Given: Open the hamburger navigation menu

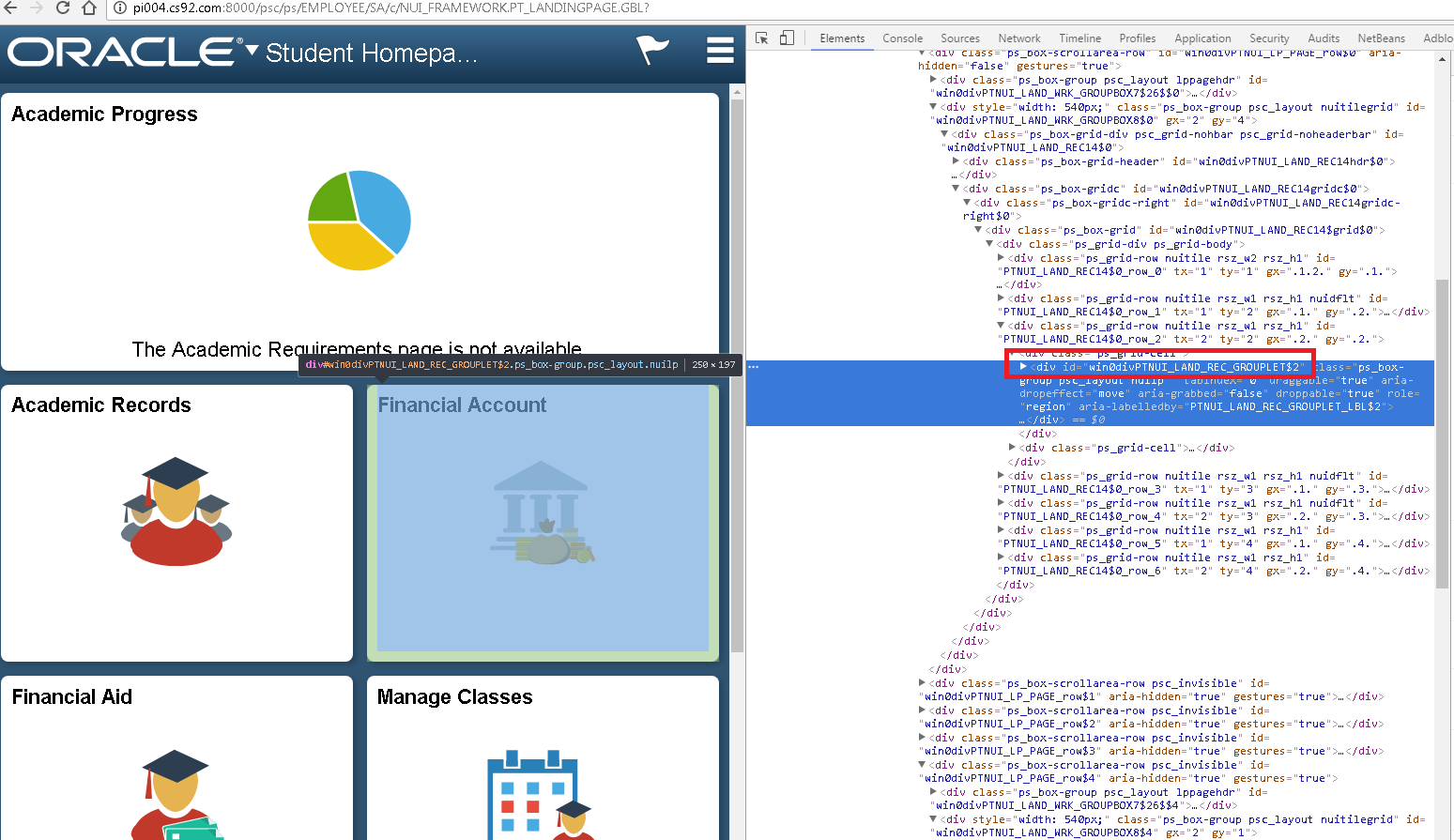Looking at the screenshot, I should tap(720, 50).
